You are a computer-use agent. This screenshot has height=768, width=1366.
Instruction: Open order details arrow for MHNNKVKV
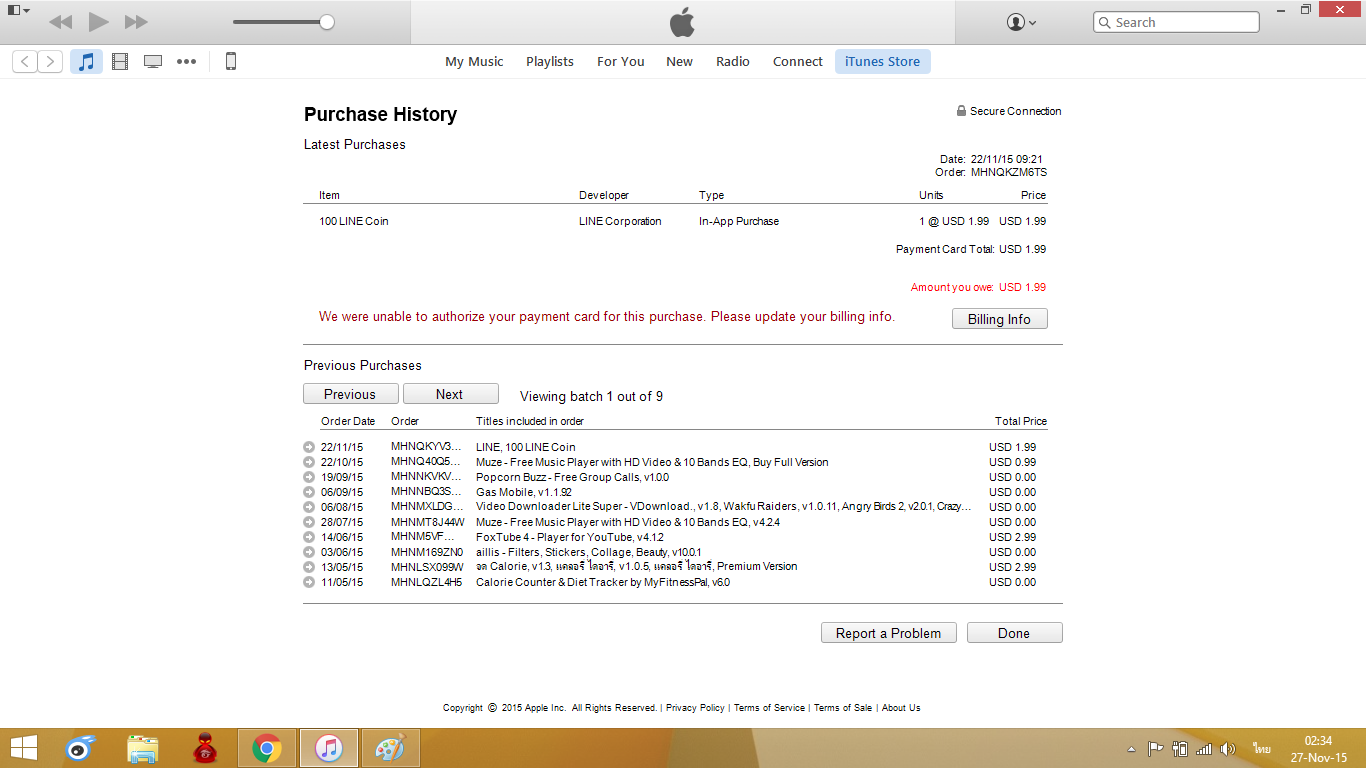point(309,477)
